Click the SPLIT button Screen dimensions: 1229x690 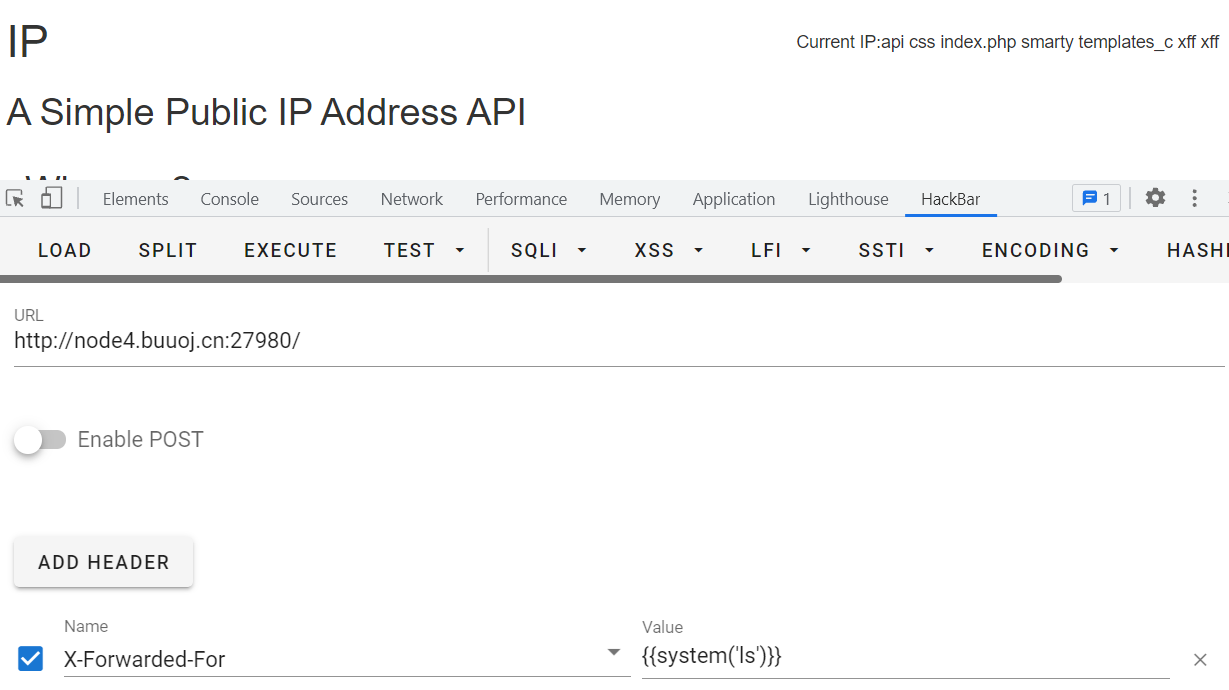[x=168, y=250]
